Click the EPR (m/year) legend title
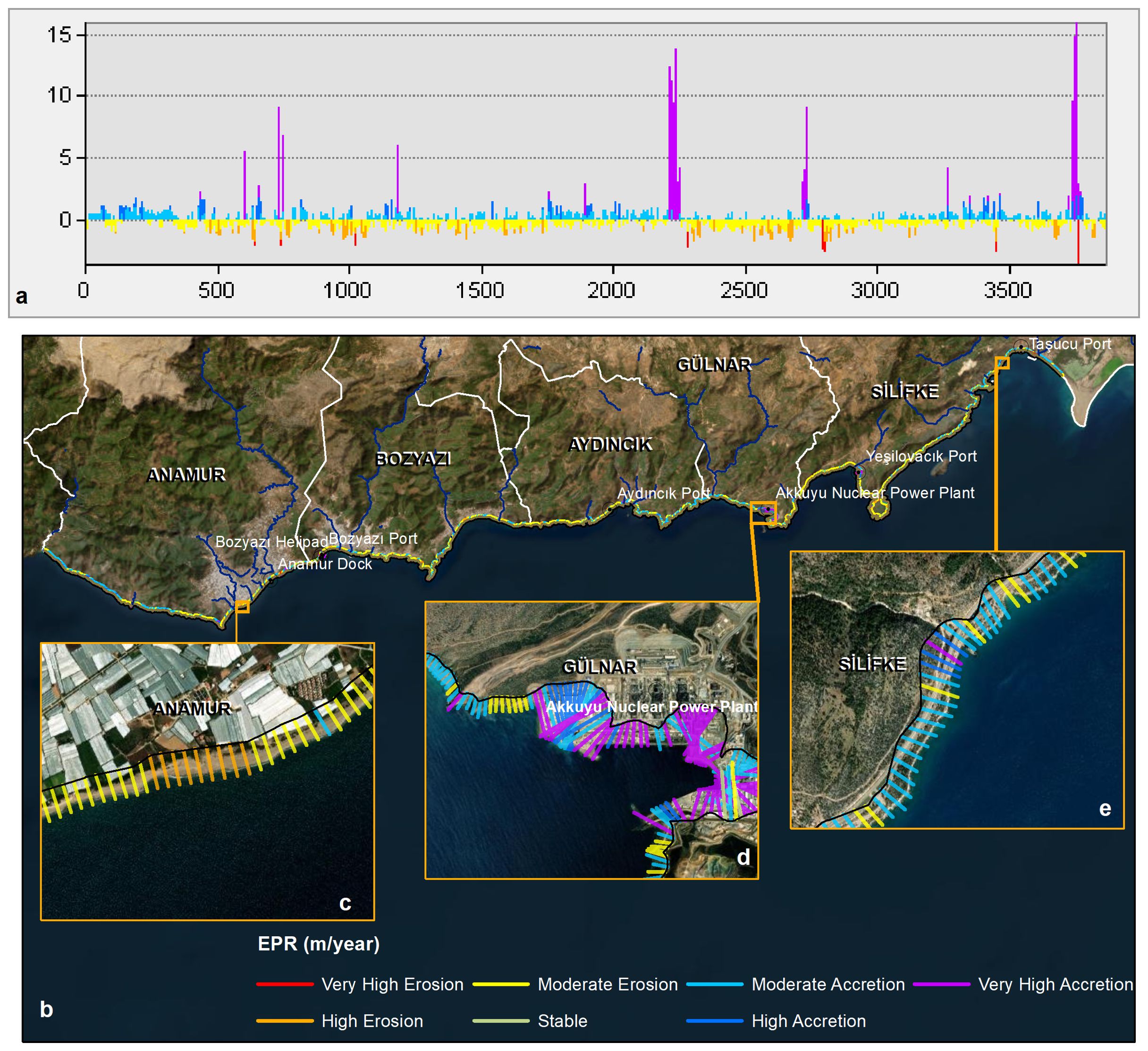Viewport: 1148px width, 1051px height. point(318,944)
